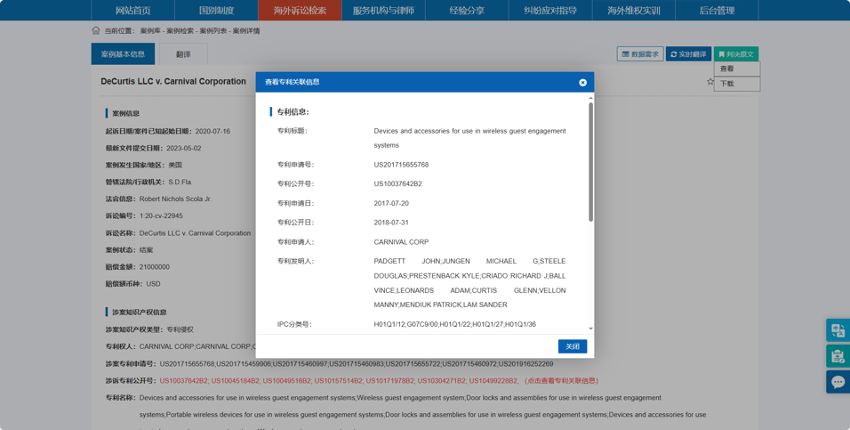The height and width of the screenshot is (430, 850).
Task: Click patent link US10157514B2
Action: coord(339,381)
